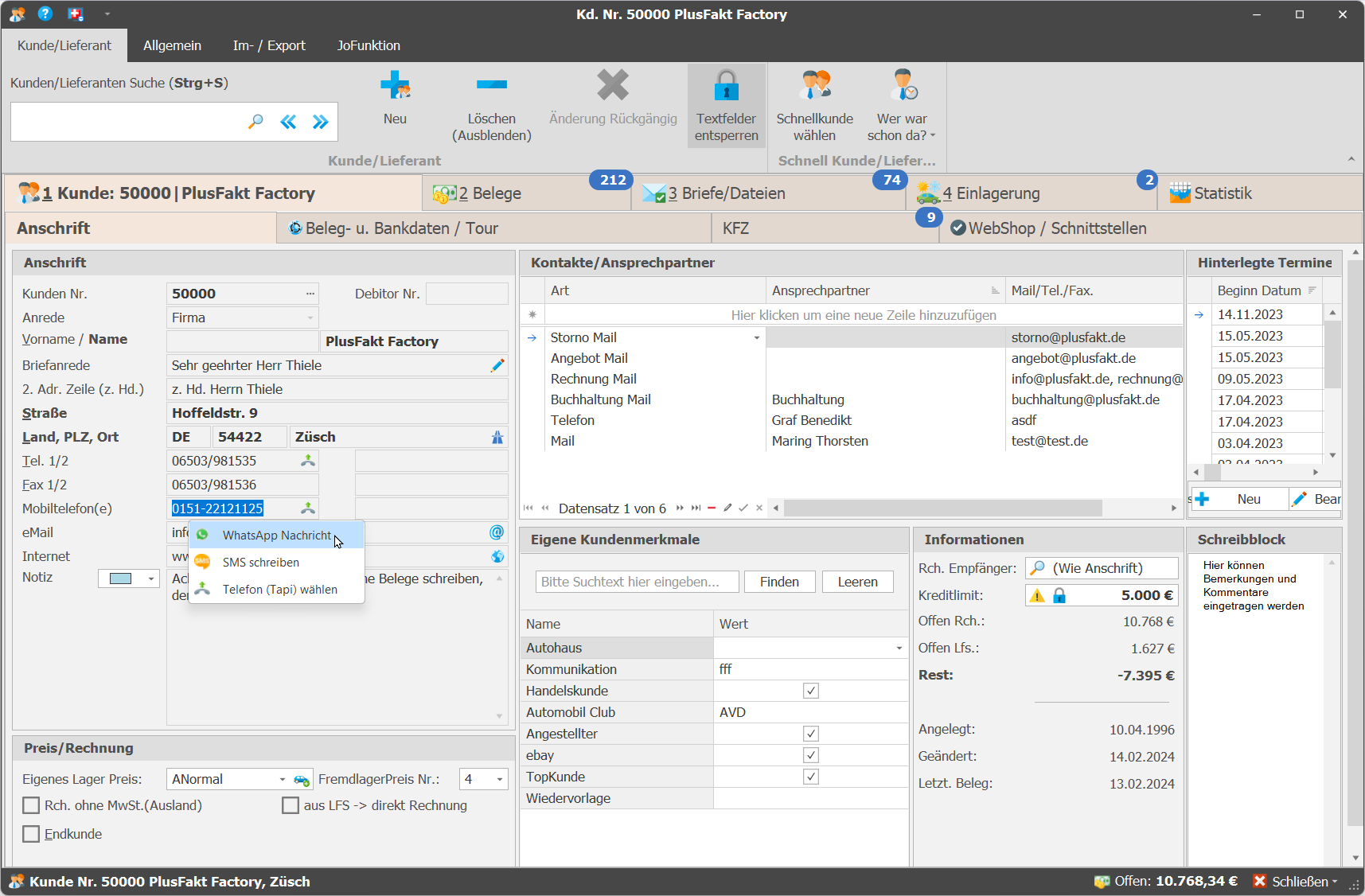Viewport: 1365px width, 896px height.
Task: Enable Rch. ohne MwSt.(Ausland) checkbox
Action: click(31, 805)
